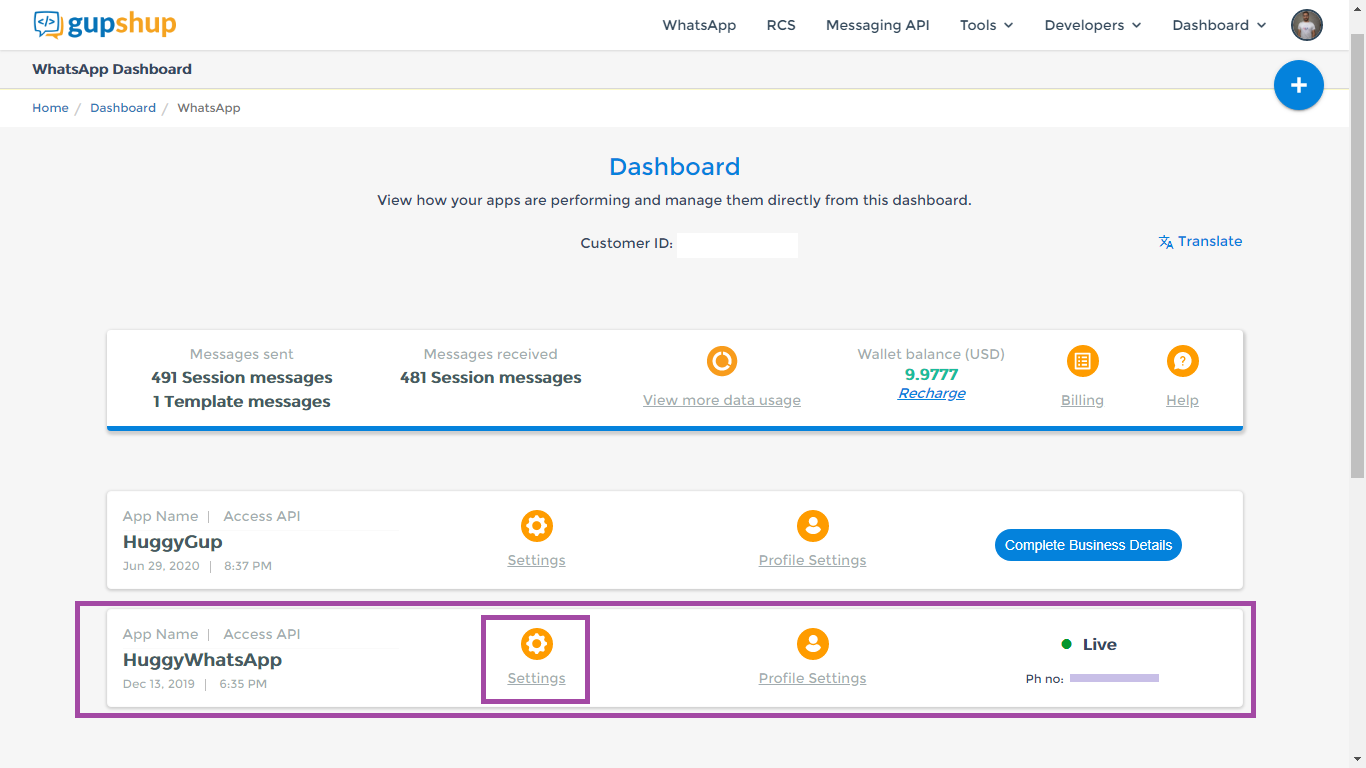Image resolution: width=1366 pixels, height=768 pixels.
Task: Click the wallet balance 9.9777 value
Action: pos(931,375)
